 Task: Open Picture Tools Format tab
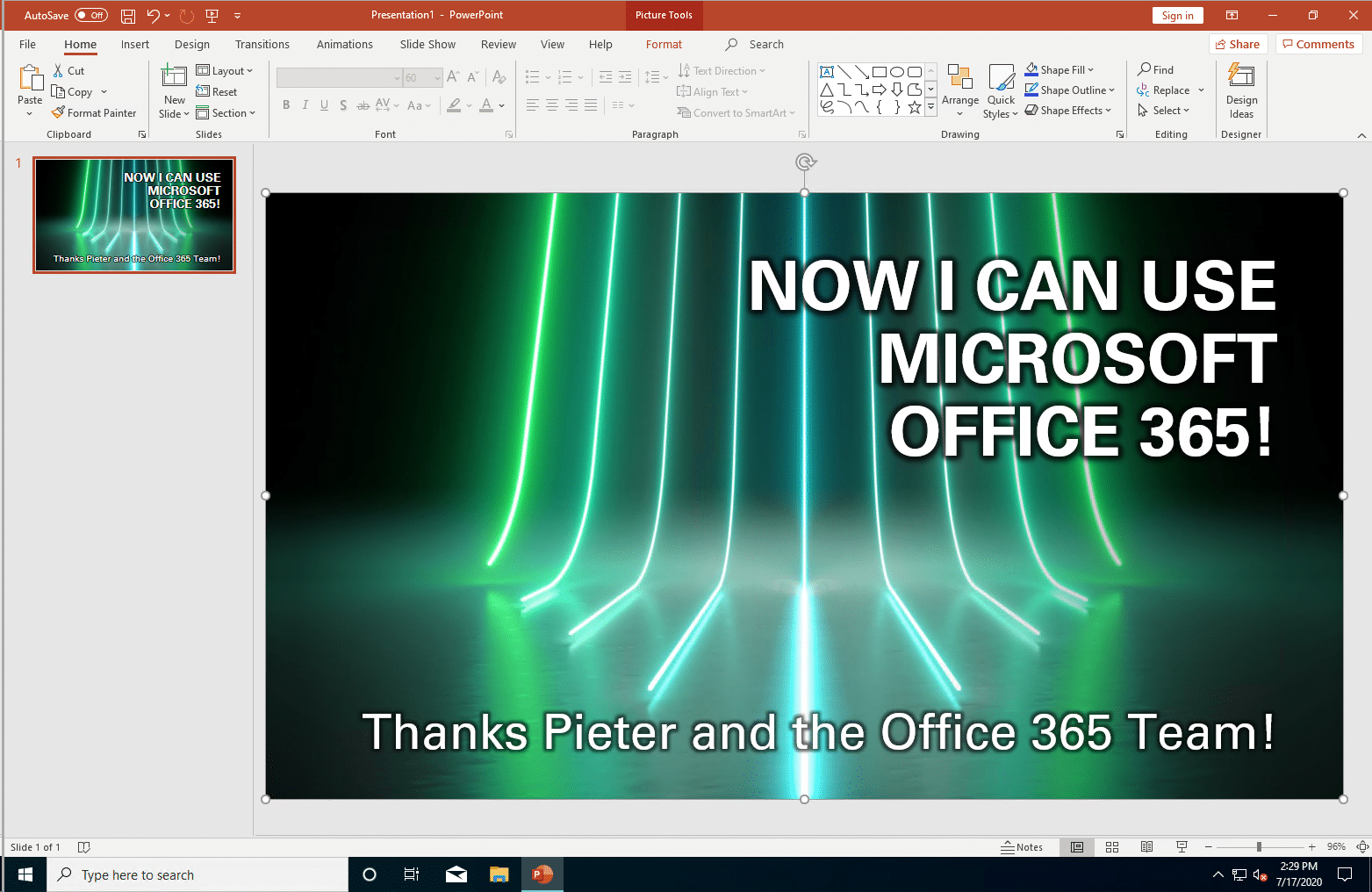tap(664, 44)
